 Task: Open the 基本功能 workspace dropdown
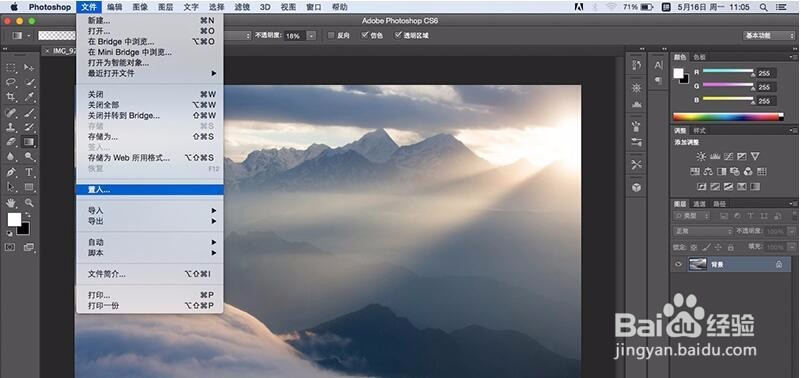pyautogui.click(x=769, y=36)
